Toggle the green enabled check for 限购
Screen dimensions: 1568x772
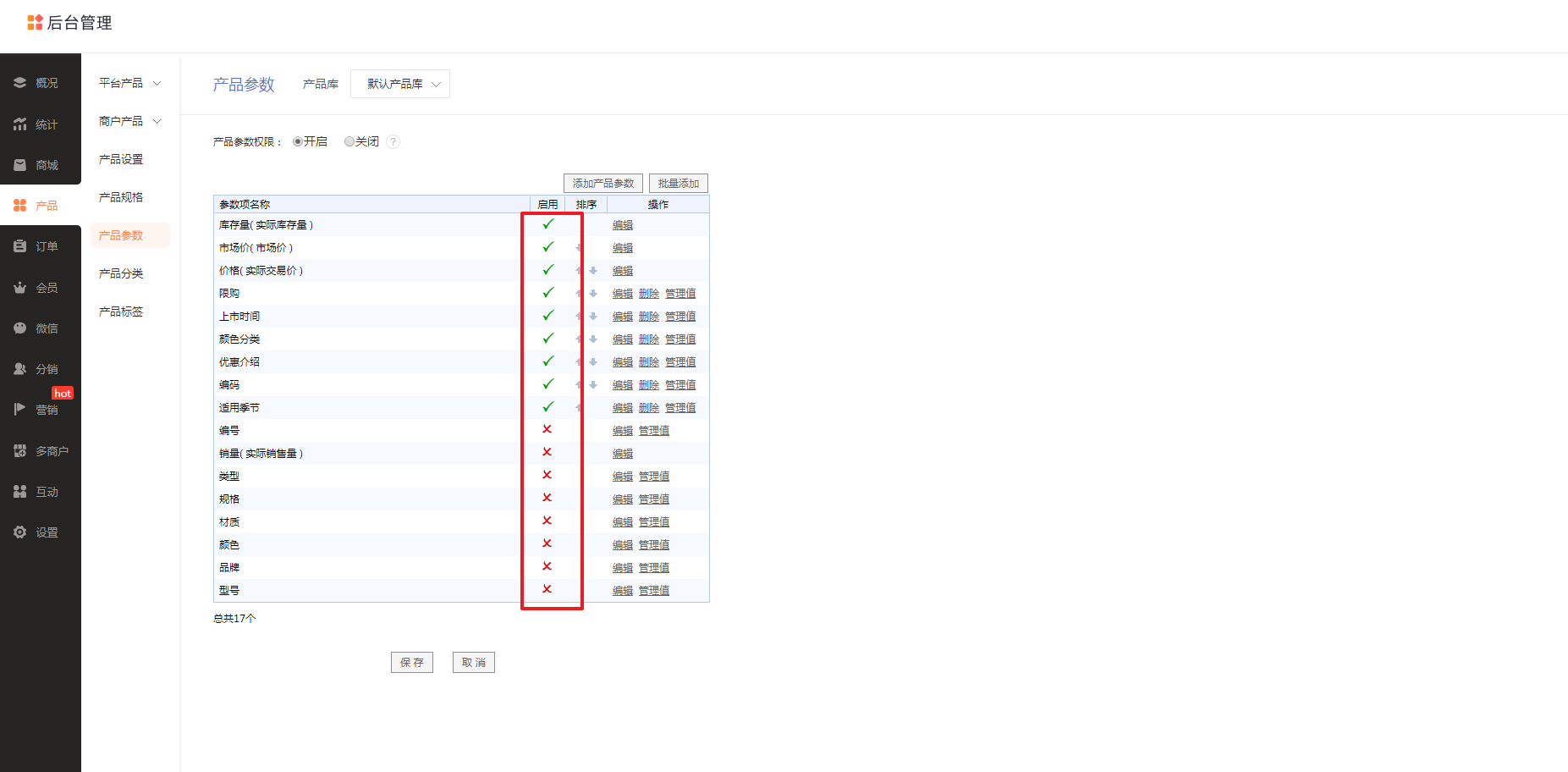click(548, 293)
